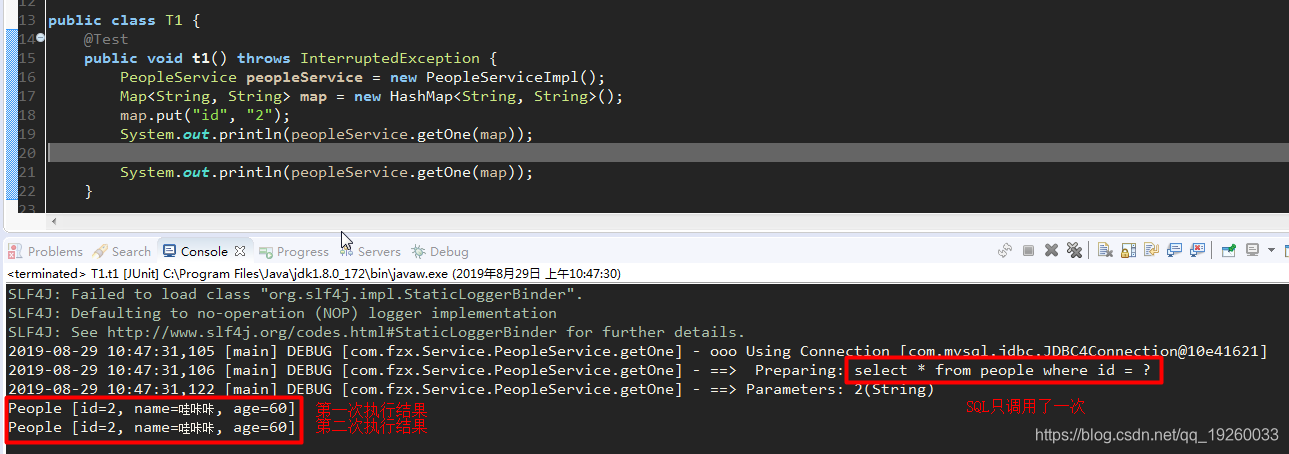The height and width of the screenshot is (454, 1289).
Task: Toggle Word Wrap icon in Console toolbar
Action: tap(1151, 250)
